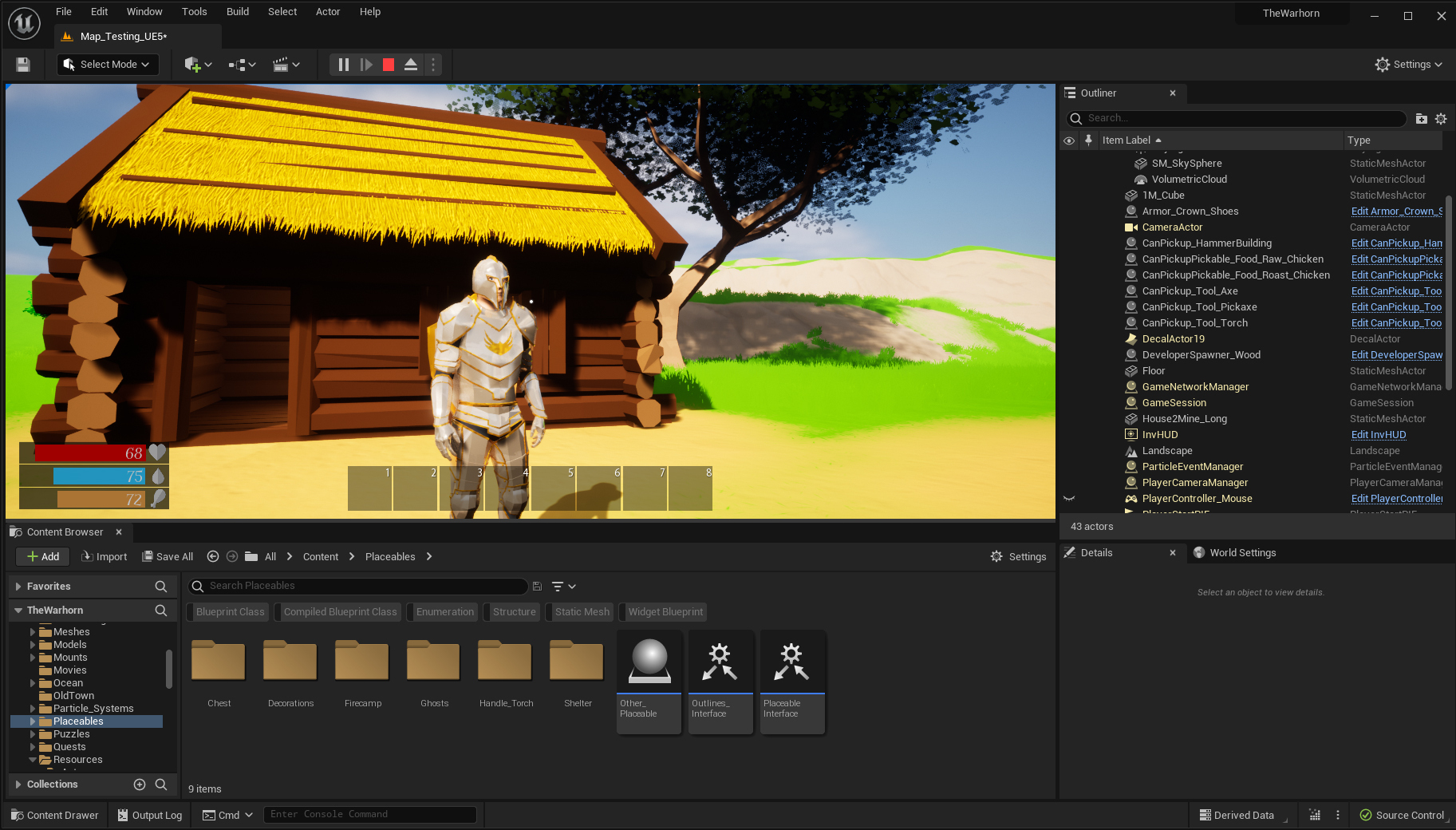Image resolution: width=1456 pixels, height=830 pixels.
Task: Open the Outliner settings gear
Action: pyautogui.click(x=1441, y=118)
